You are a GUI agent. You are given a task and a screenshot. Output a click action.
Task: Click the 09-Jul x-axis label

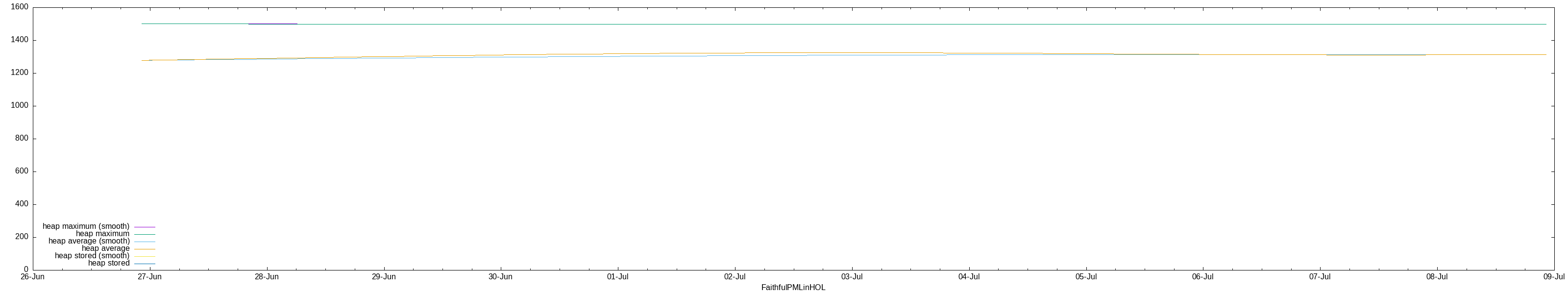1554,277
